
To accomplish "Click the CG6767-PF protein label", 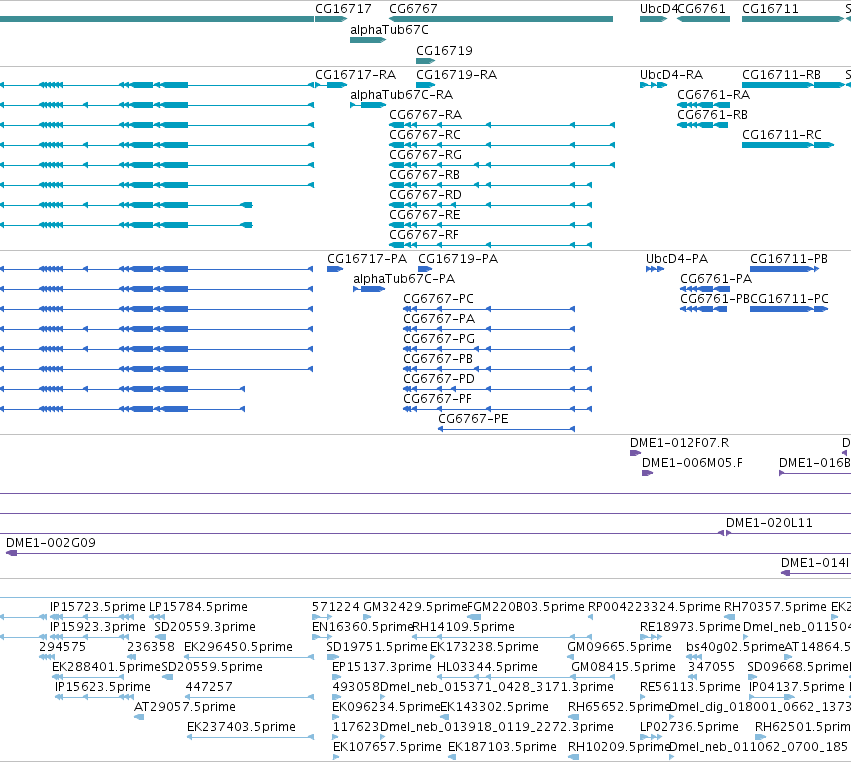I will [437, 398].
